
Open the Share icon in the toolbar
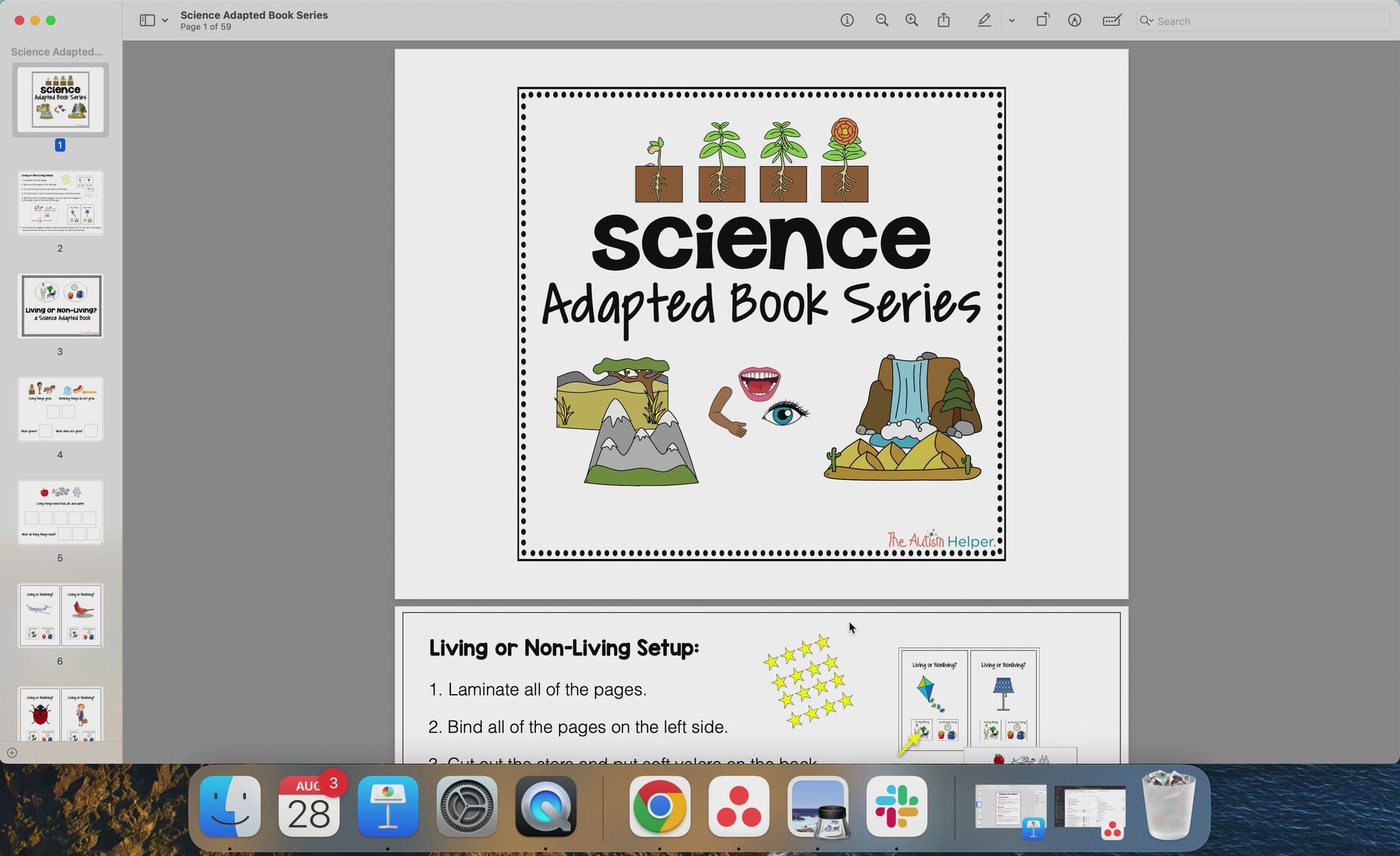pyautogui.click(x=944, y=20)
